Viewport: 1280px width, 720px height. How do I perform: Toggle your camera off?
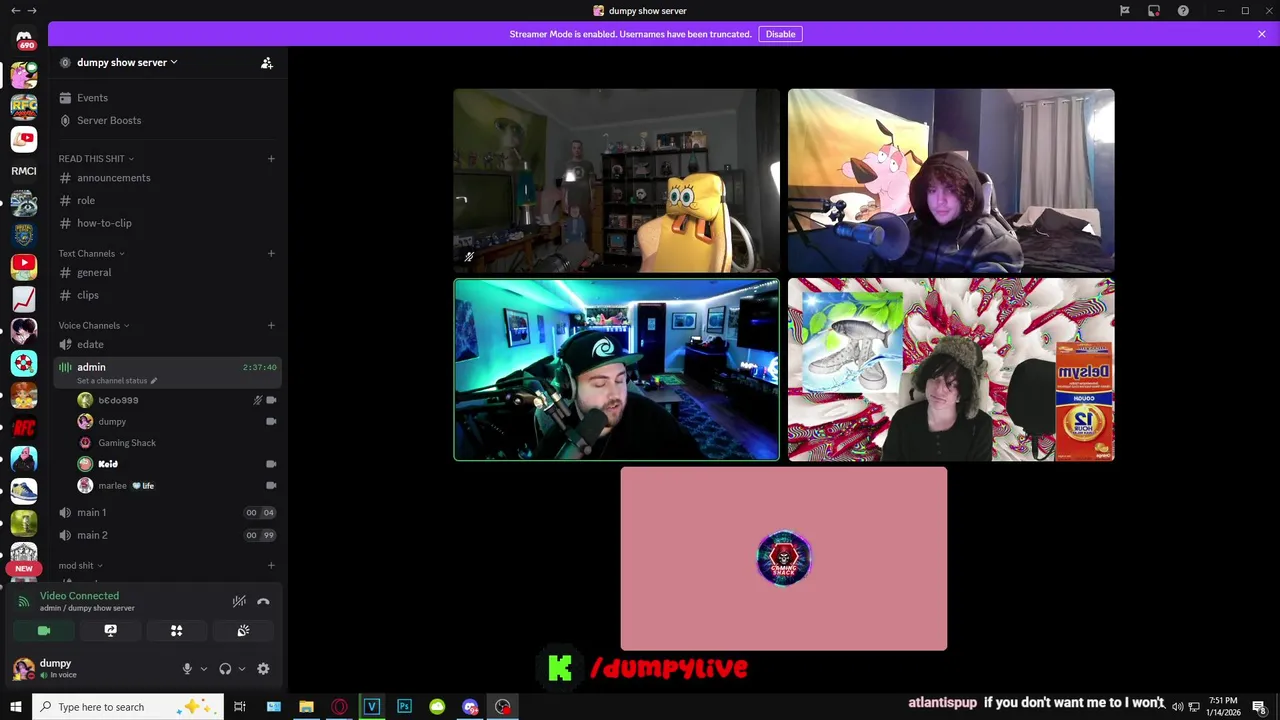(44, 630)
